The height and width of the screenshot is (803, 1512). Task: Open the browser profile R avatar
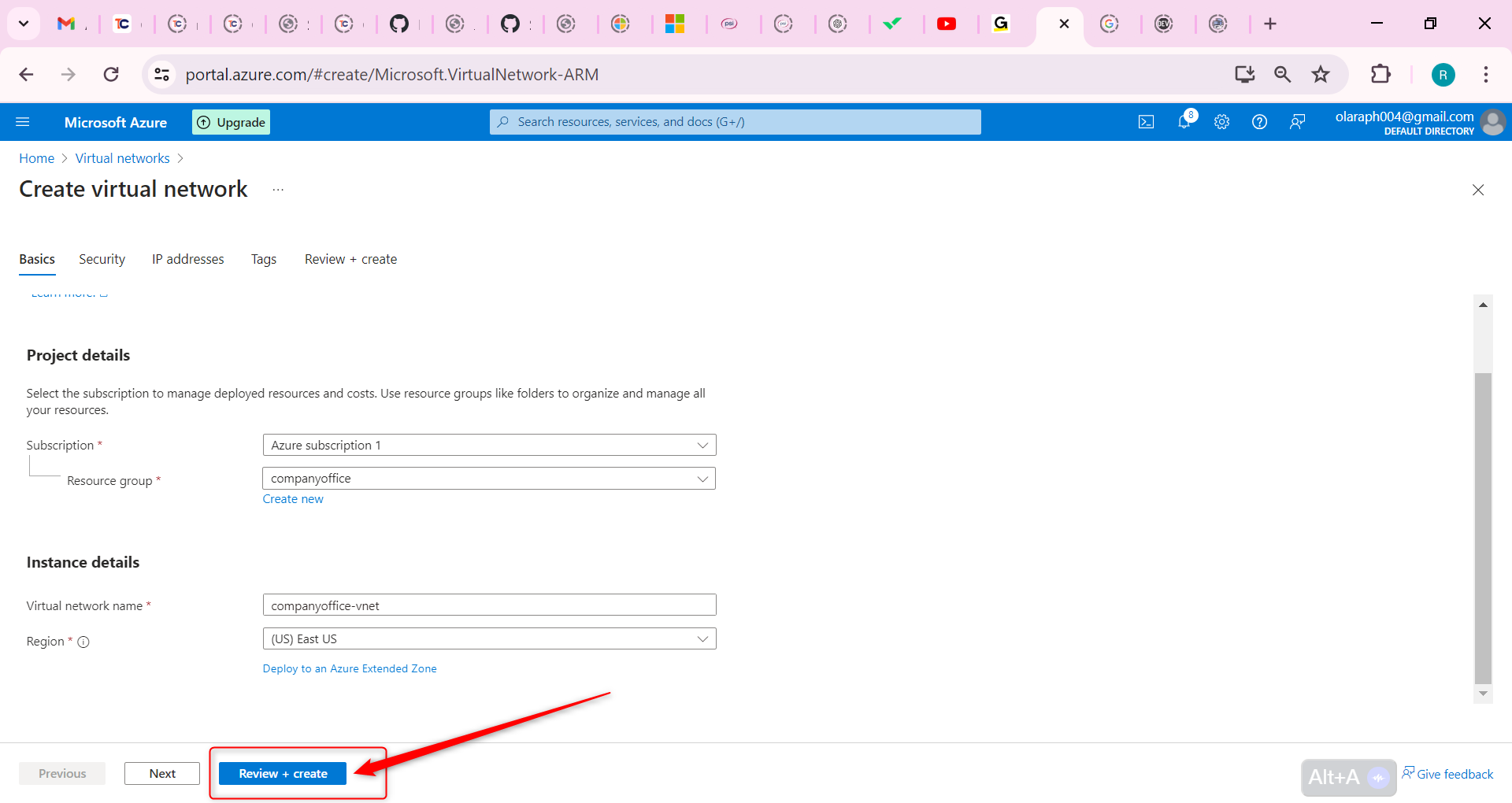(1443, 74)
